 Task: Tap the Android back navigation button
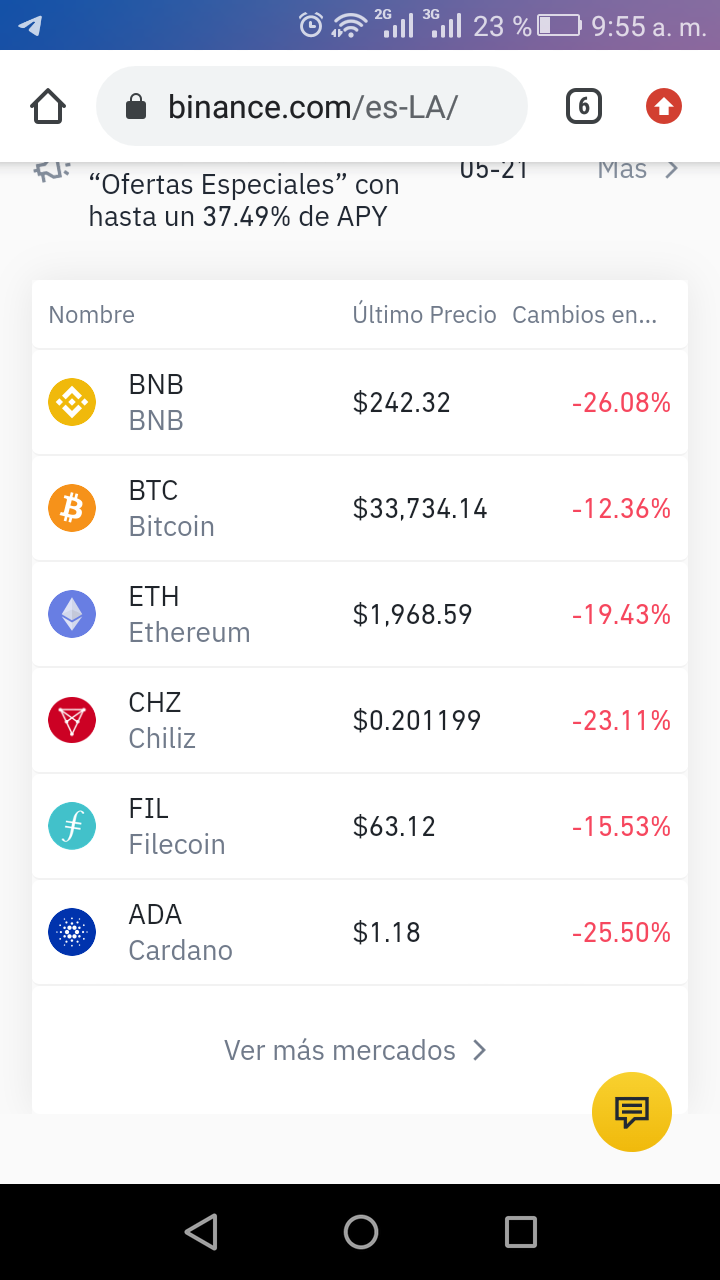(x=201, y=1232)
